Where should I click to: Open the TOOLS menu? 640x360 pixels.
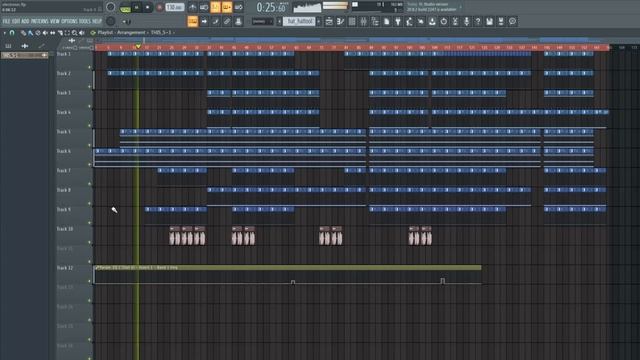coord(84,21)
